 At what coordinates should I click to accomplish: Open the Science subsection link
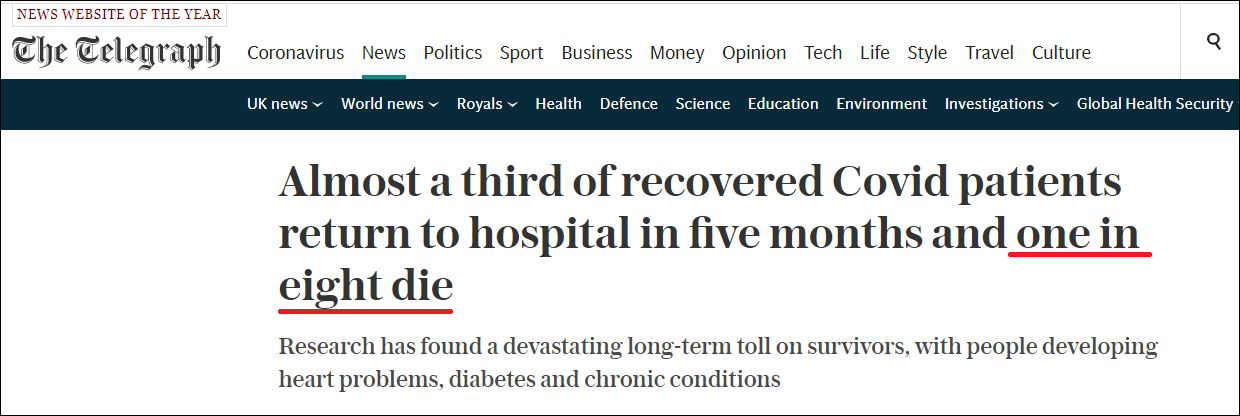click(x=702, y=104)
